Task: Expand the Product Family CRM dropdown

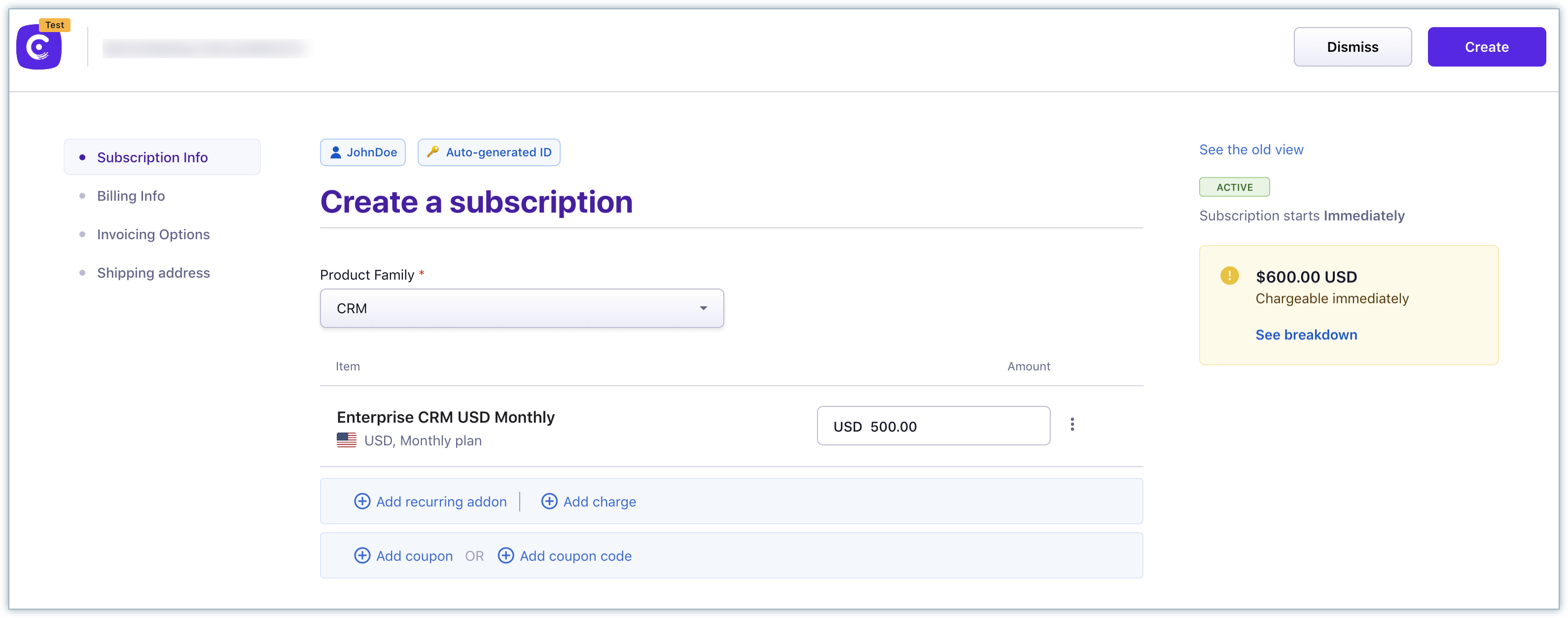Action: click(521, 308)
